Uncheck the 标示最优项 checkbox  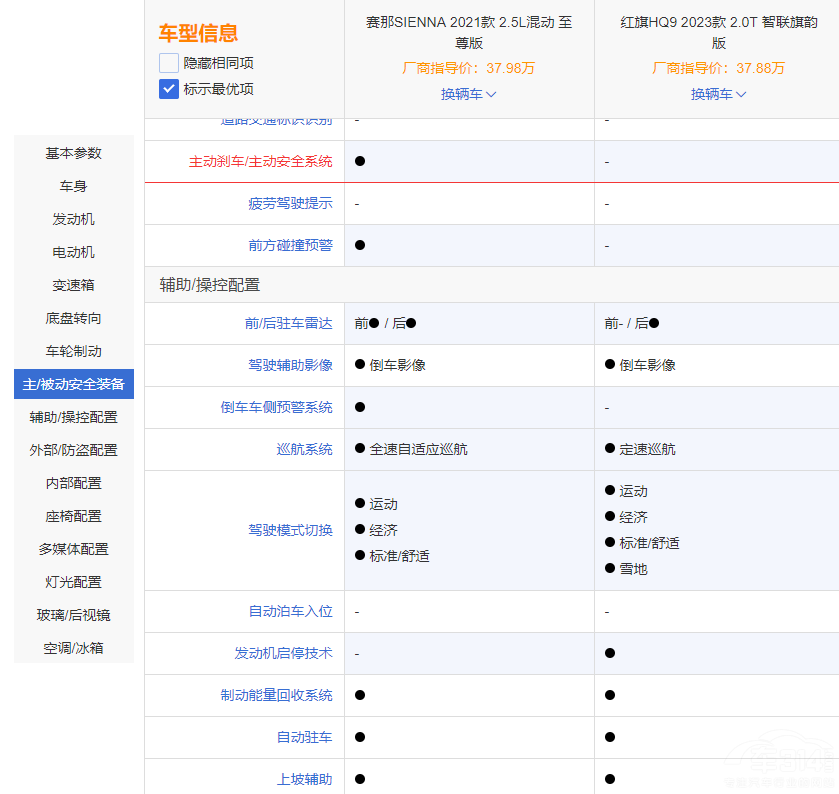(168, 89)
